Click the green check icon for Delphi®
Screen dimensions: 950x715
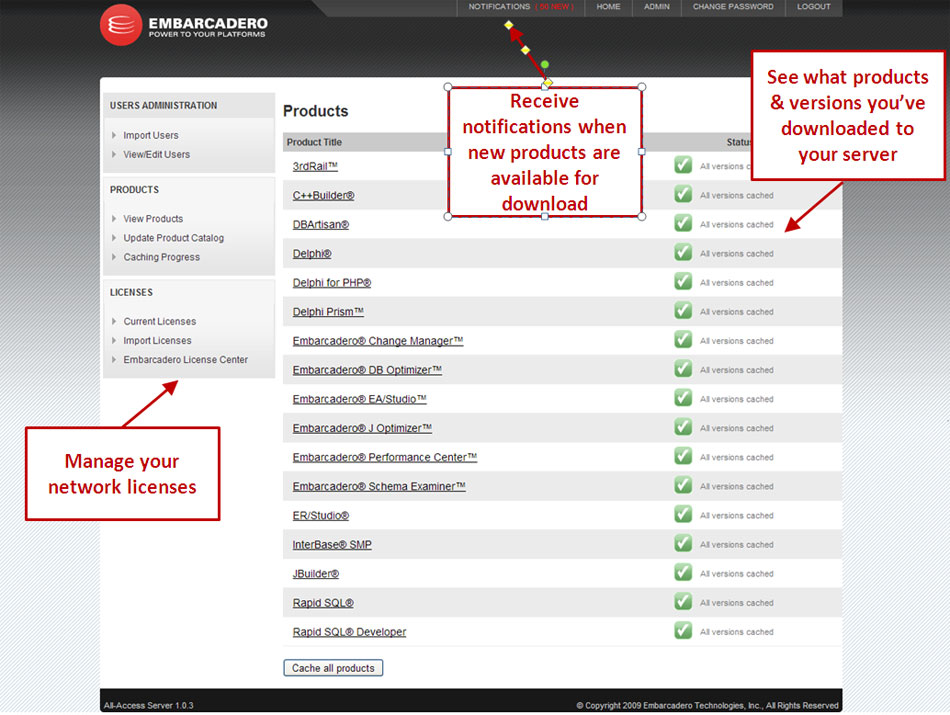(x=683, y=252)
